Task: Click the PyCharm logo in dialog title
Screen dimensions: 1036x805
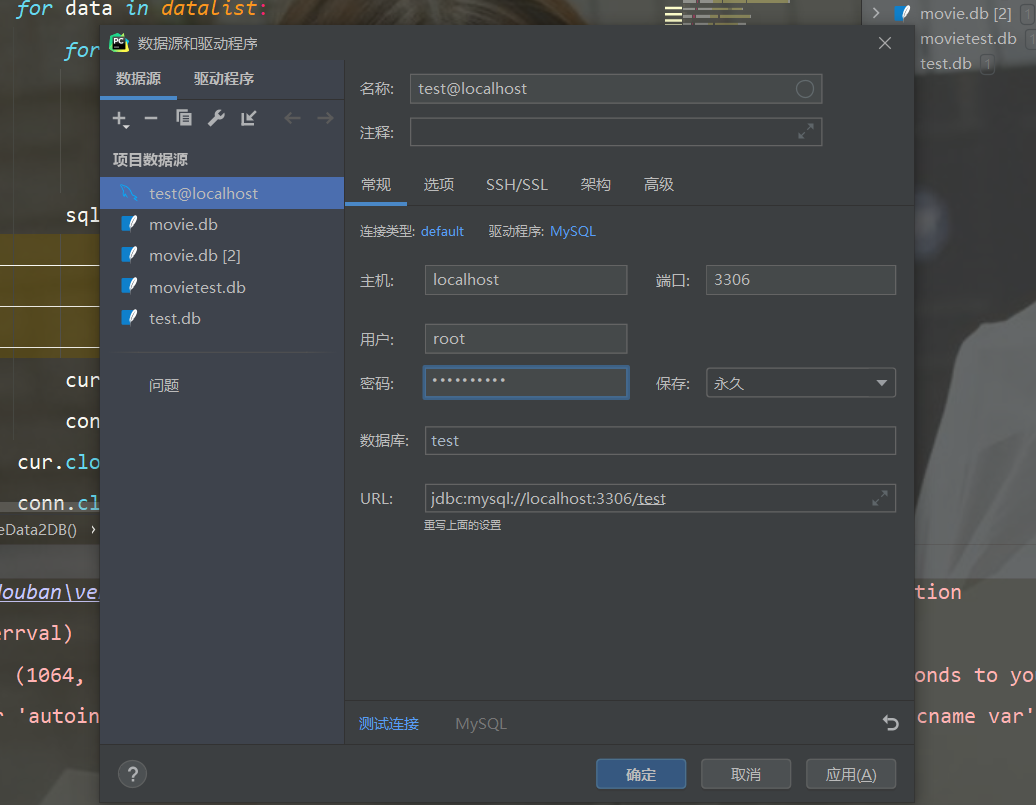Action: (x=119, y=43)
